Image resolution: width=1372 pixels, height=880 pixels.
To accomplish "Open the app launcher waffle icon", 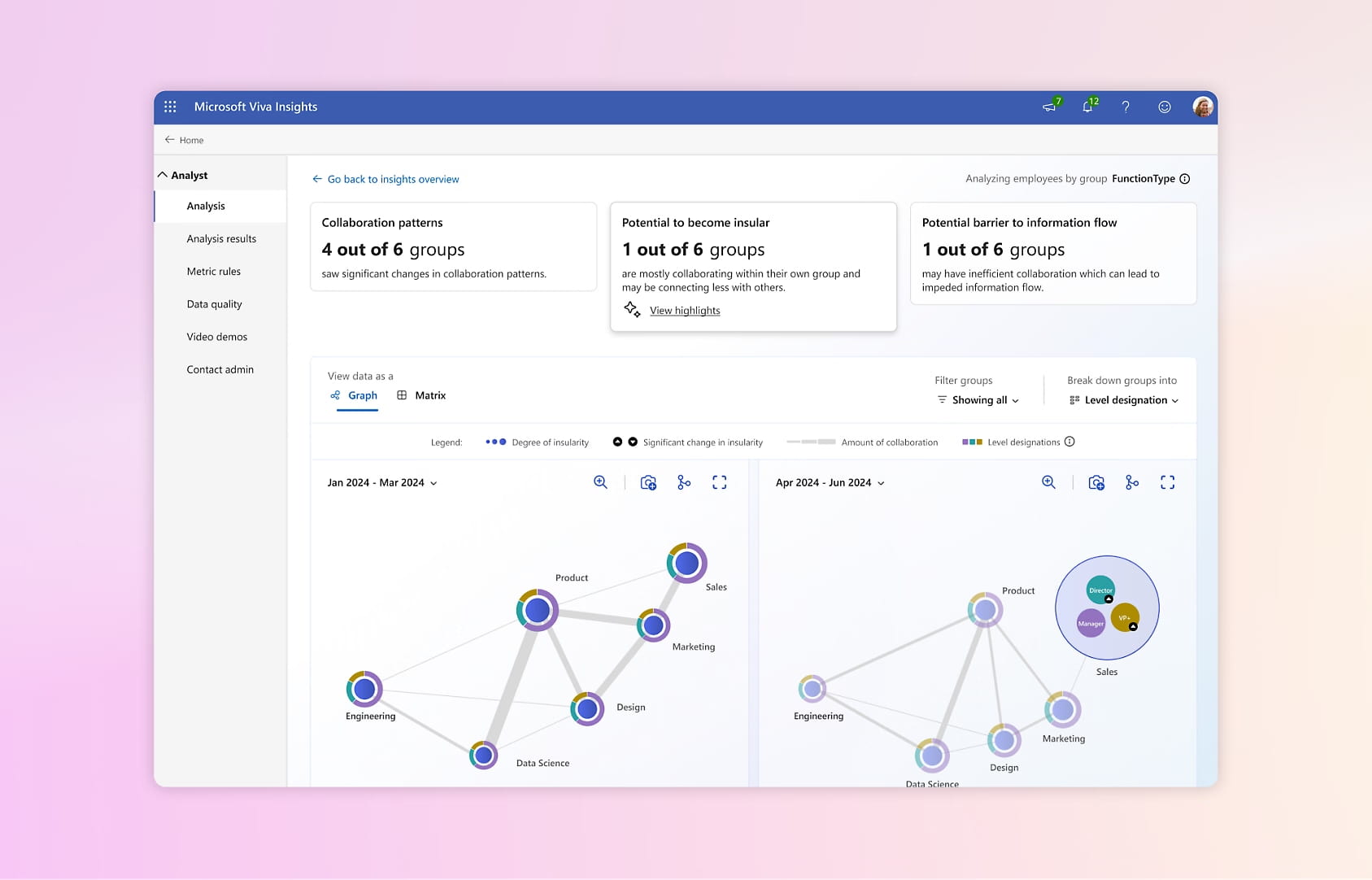I will (170, 107).
